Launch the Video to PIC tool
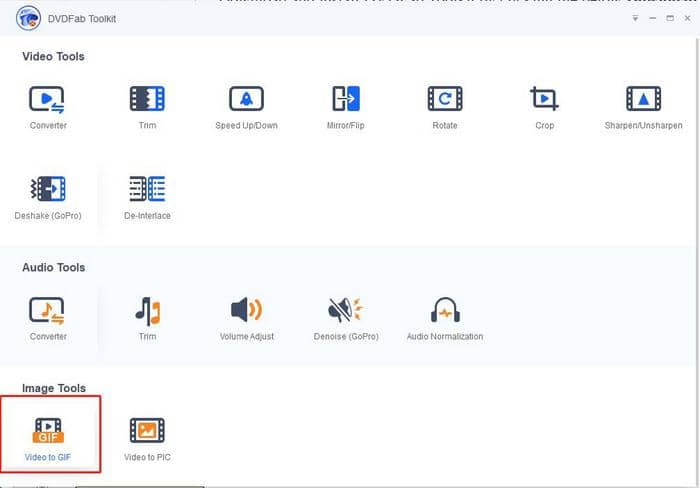 tap(147, 431)
